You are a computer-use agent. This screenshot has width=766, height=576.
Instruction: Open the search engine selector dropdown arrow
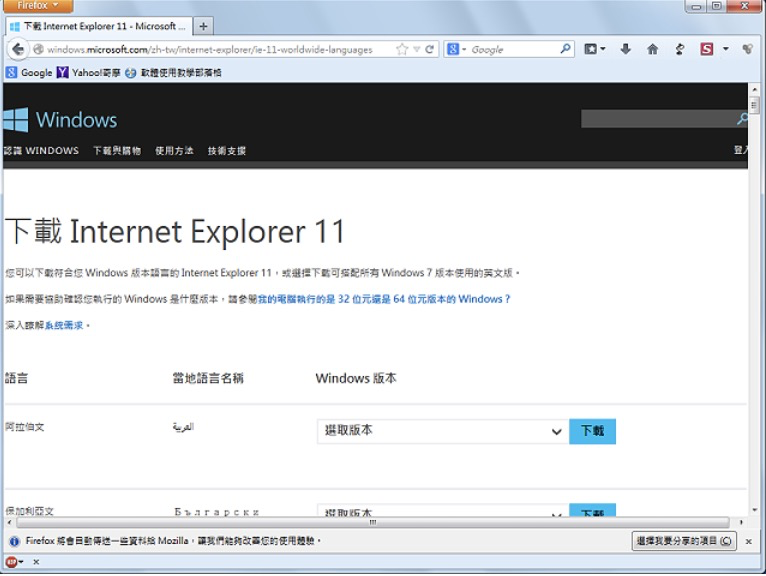coord(464,49)
